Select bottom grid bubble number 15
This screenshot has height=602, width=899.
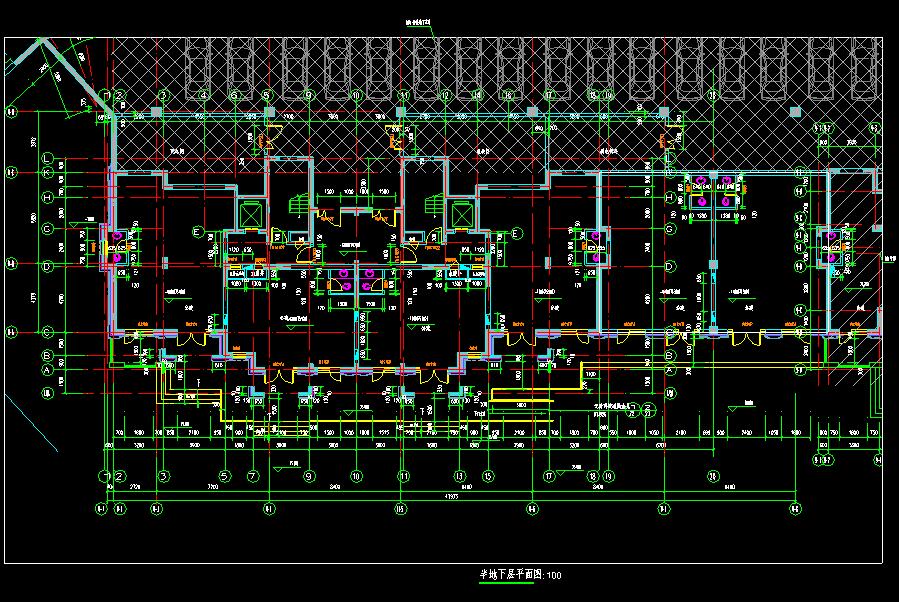click(487, 476)
